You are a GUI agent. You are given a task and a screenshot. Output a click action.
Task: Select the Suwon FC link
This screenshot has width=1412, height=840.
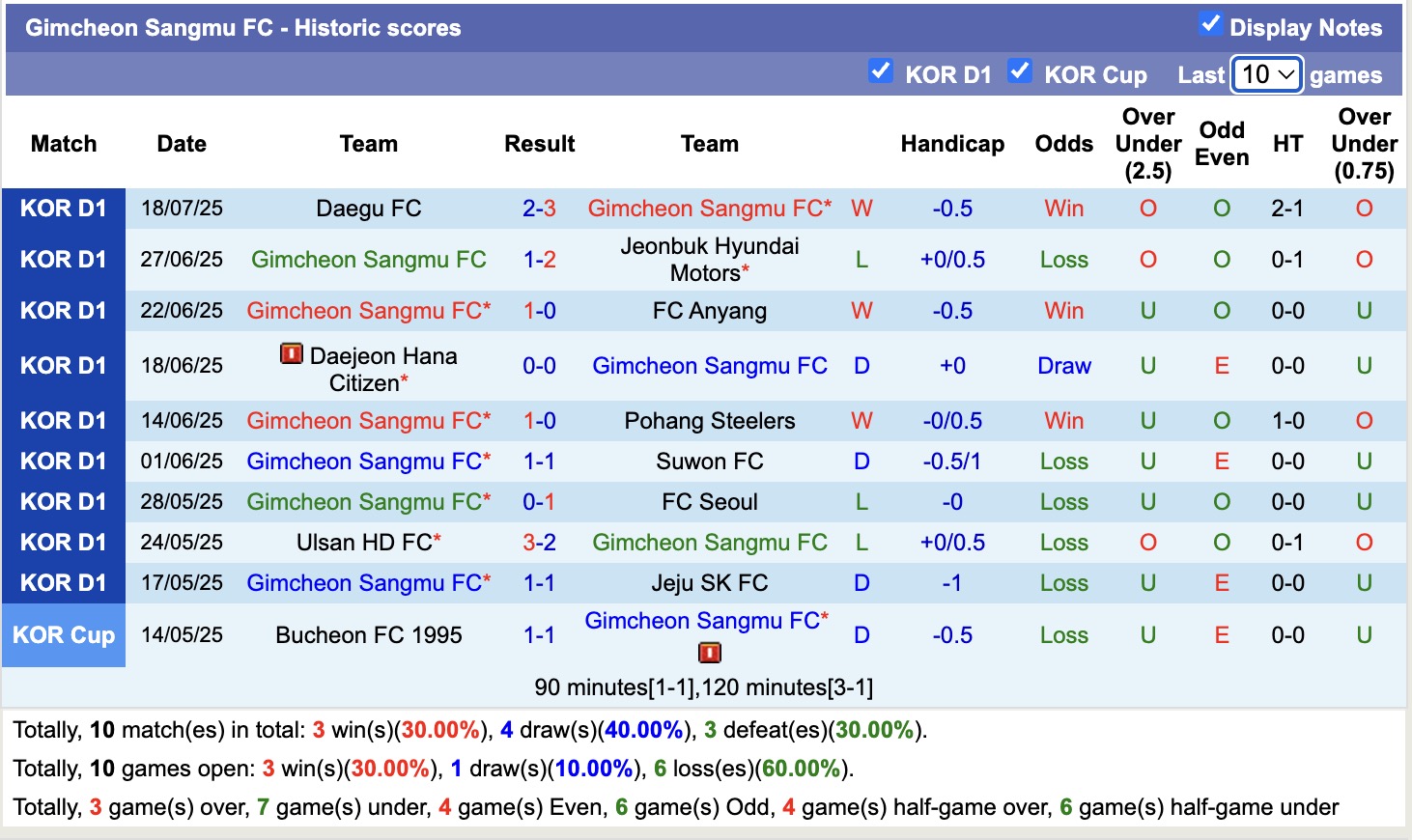coord(710,461)
